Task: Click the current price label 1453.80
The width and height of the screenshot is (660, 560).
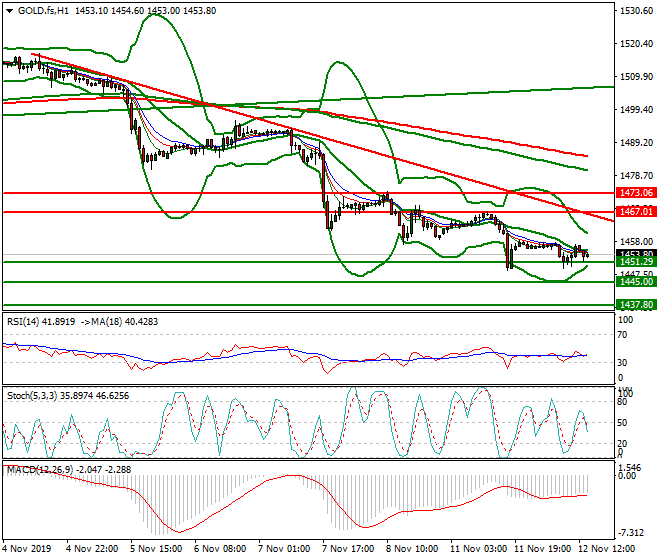Action: pyautogui.click(x=636, y=253)
